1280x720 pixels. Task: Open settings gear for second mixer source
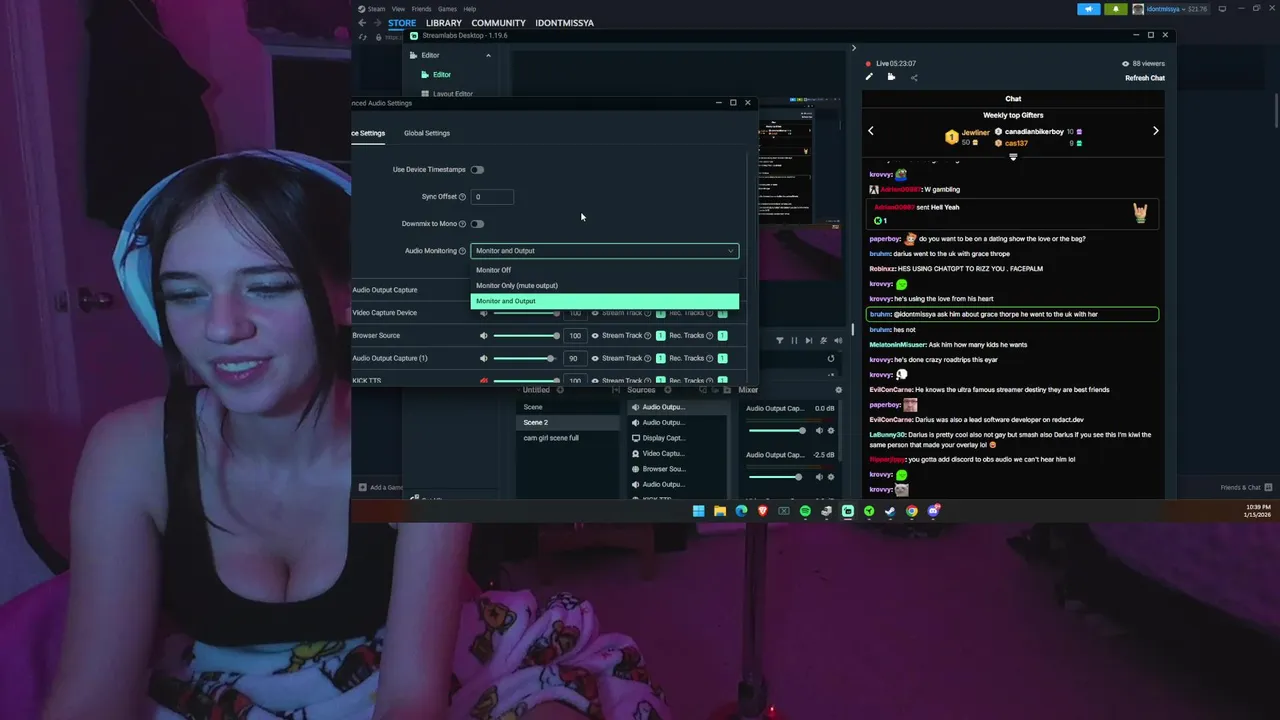coord(831,477)
